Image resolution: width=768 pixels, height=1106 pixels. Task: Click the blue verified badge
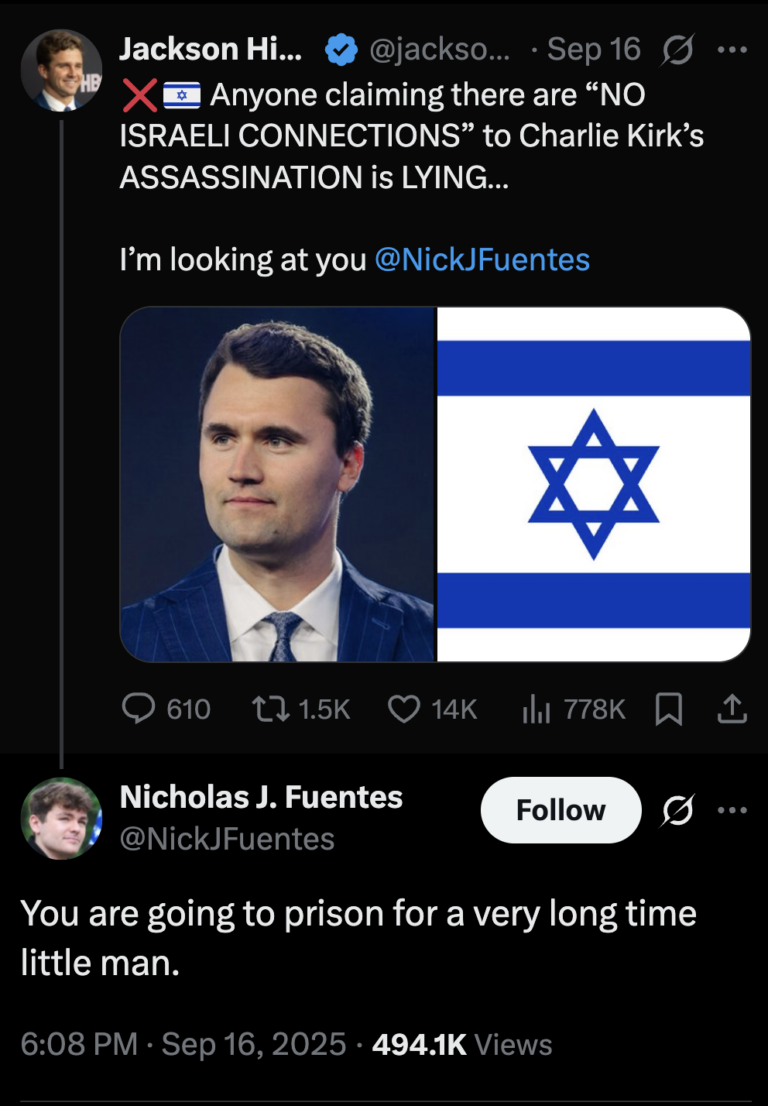click(x=342, y=49)
